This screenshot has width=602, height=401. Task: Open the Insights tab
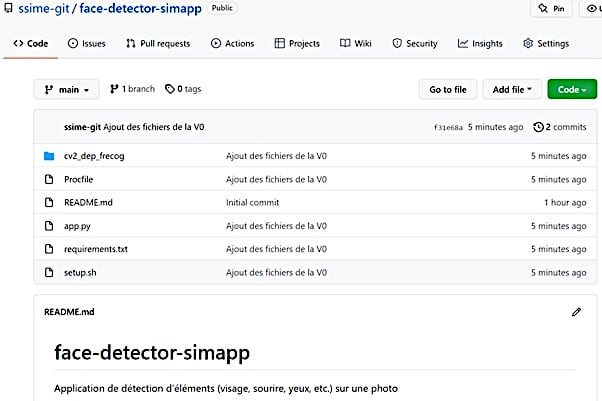tap(480, 43)
